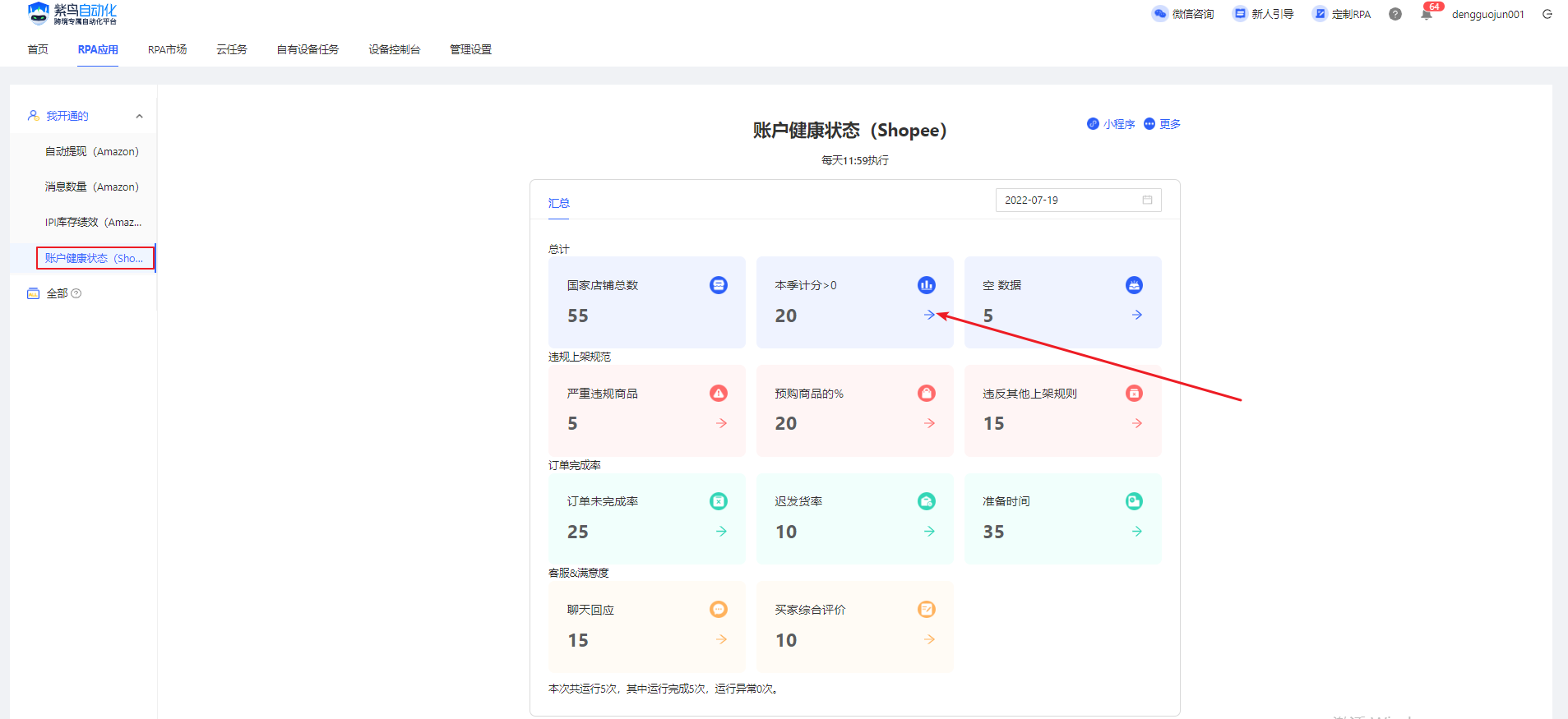Open the notification bell
This screenshot has height=719, width=1568.
[x=1427, y=14]
